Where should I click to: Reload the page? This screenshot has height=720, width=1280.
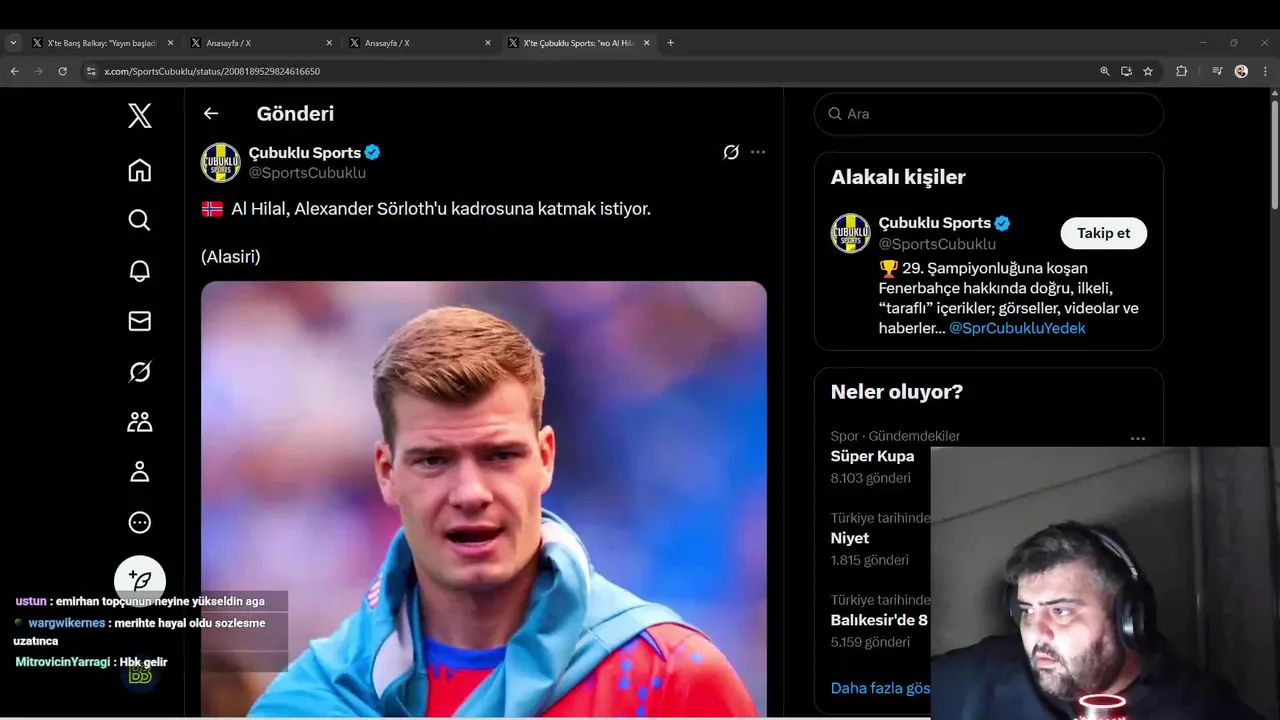click(62, 71)
